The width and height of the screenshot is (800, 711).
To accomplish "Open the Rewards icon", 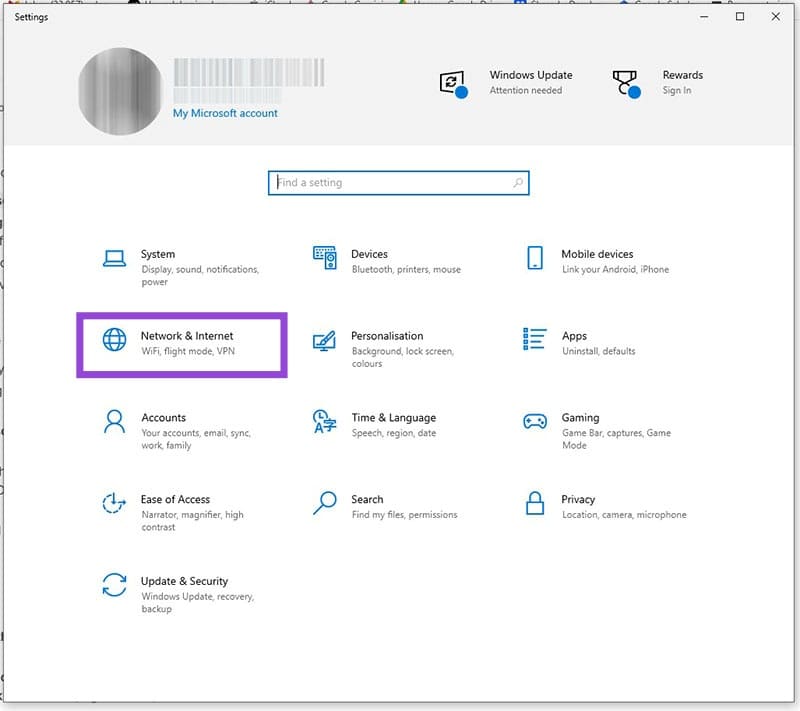I will tap(625, 82).
